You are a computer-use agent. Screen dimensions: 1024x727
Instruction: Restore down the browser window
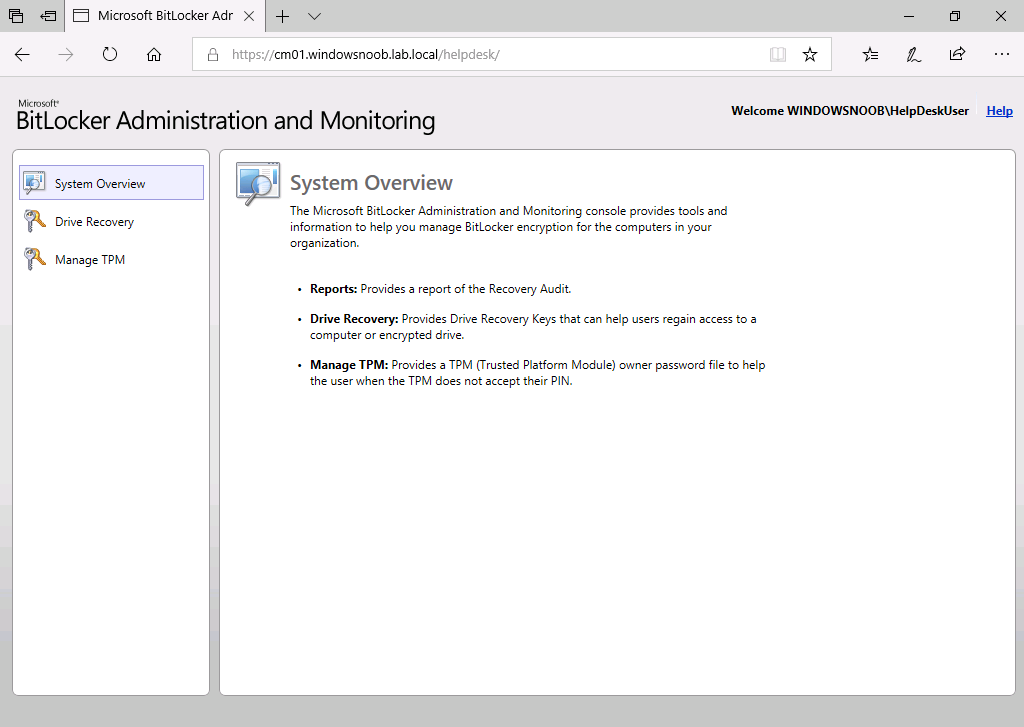coord(955,16)
